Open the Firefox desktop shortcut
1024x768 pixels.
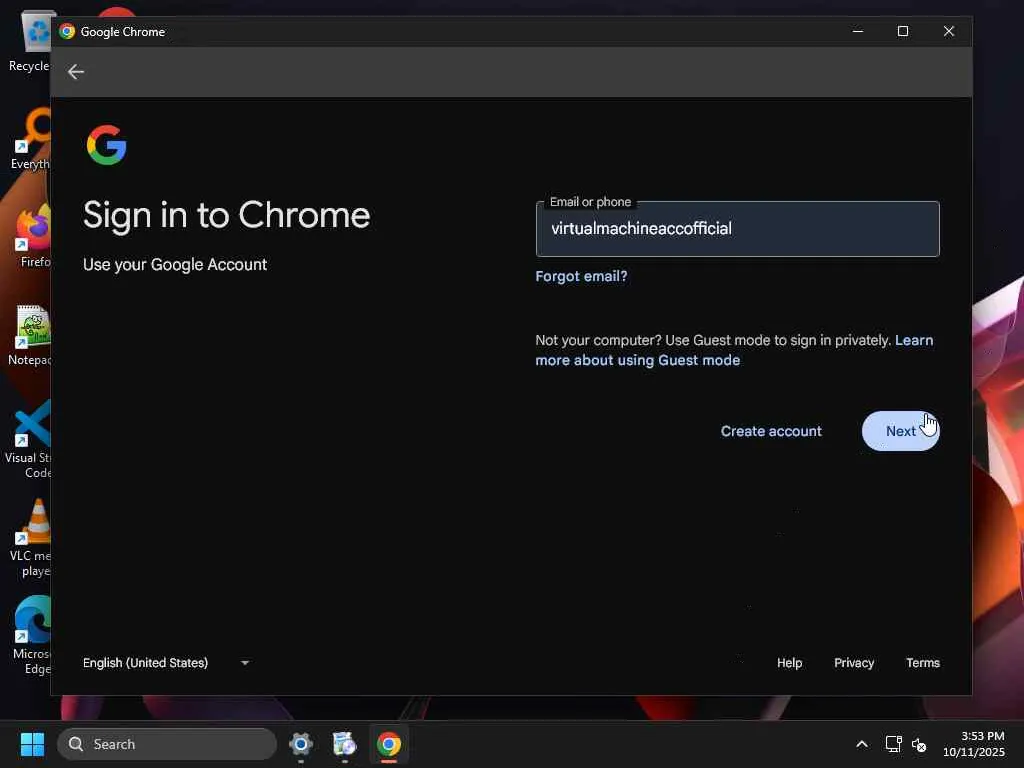coord(34,236)
